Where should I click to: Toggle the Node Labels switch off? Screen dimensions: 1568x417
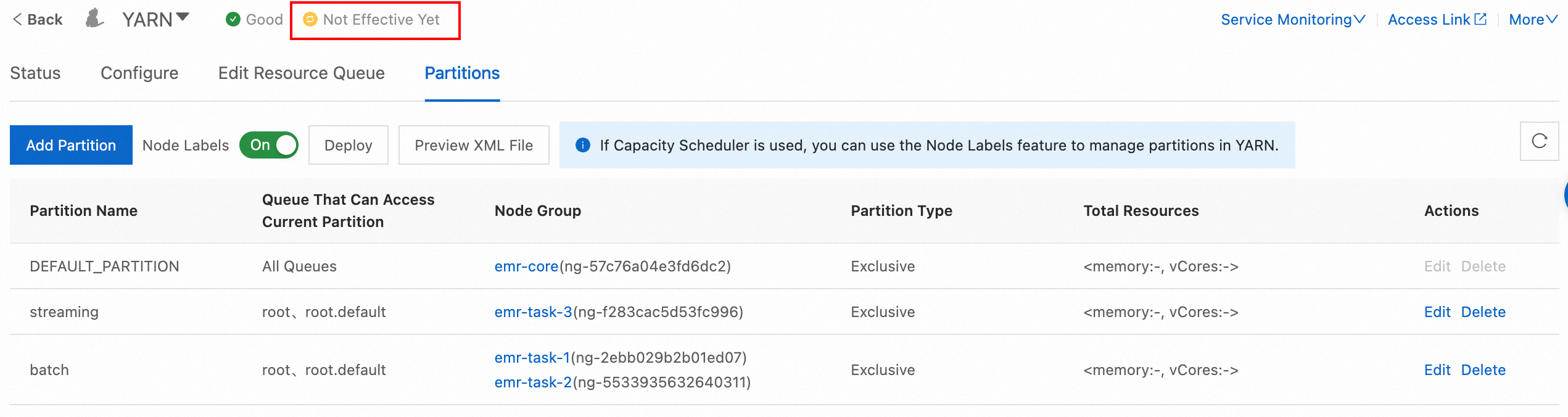pos(269,145)
